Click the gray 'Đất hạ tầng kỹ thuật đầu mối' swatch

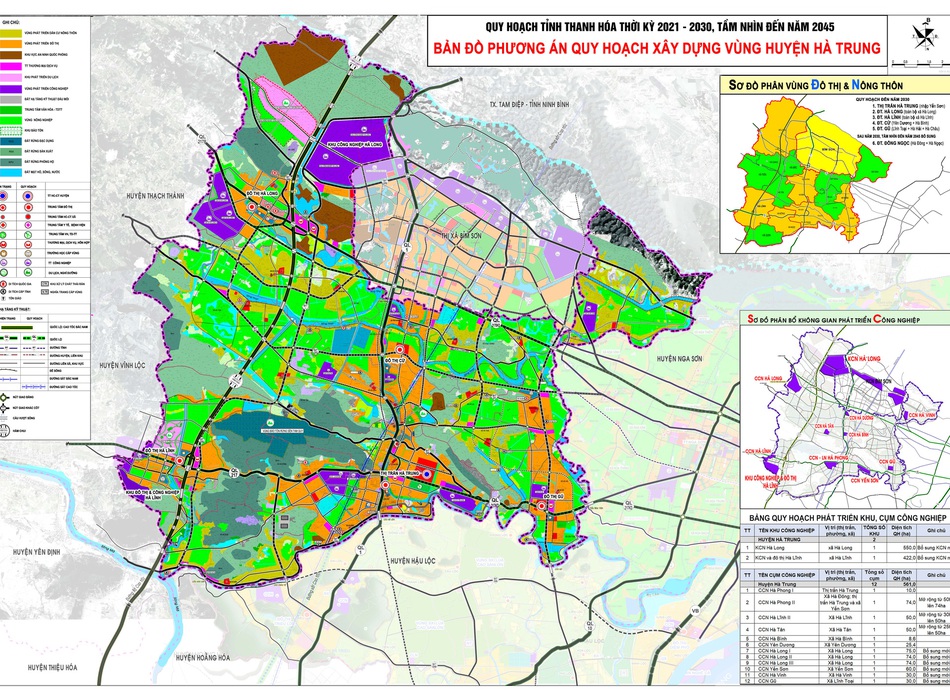point(11,99)
